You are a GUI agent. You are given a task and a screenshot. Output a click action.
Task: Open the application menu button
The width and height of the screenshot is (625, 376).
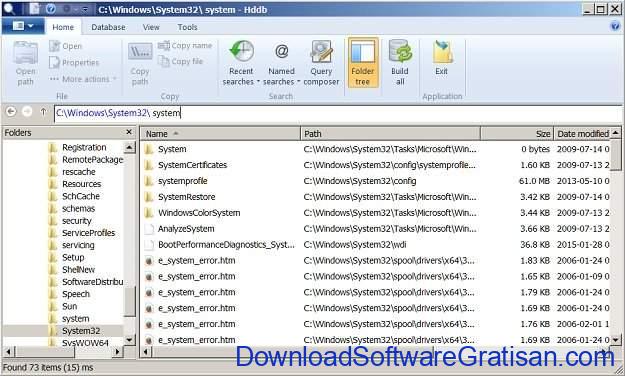coord(22,26)
